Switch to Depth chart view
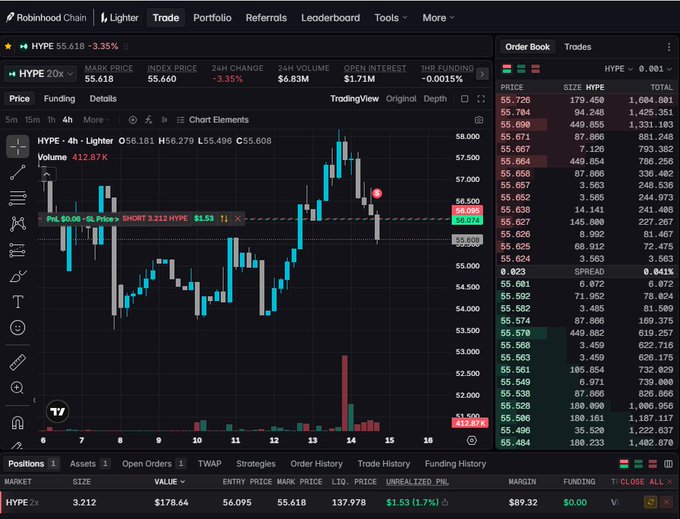This screenshot has height=519, width=680. pyautogui.click(x=435, y=99)
